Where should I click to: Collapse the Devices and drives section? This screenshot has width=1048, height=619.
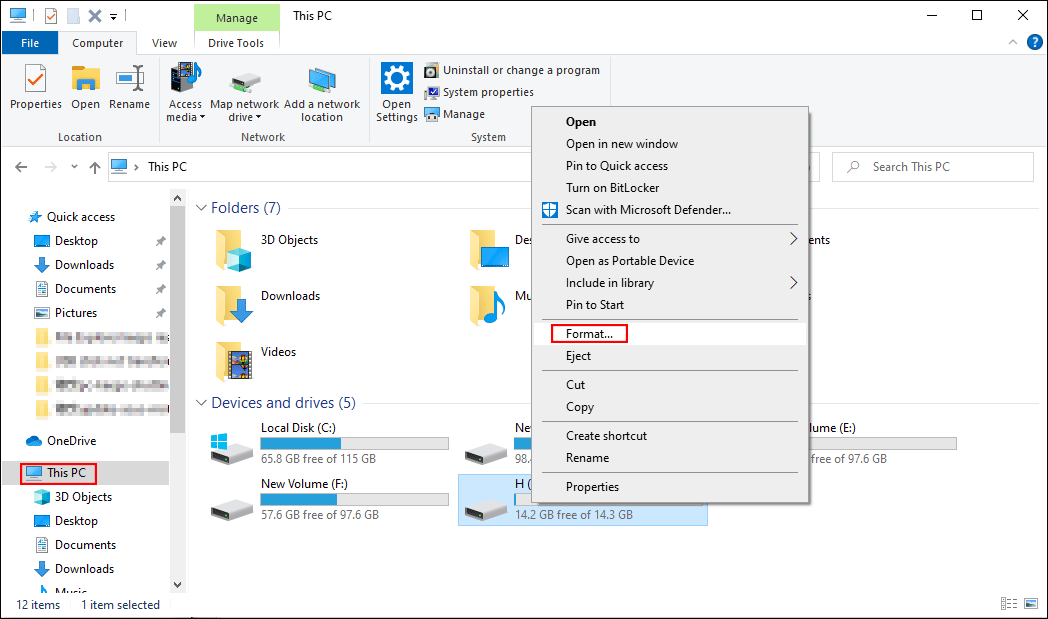pyautogui.click(x=201, y=402)
